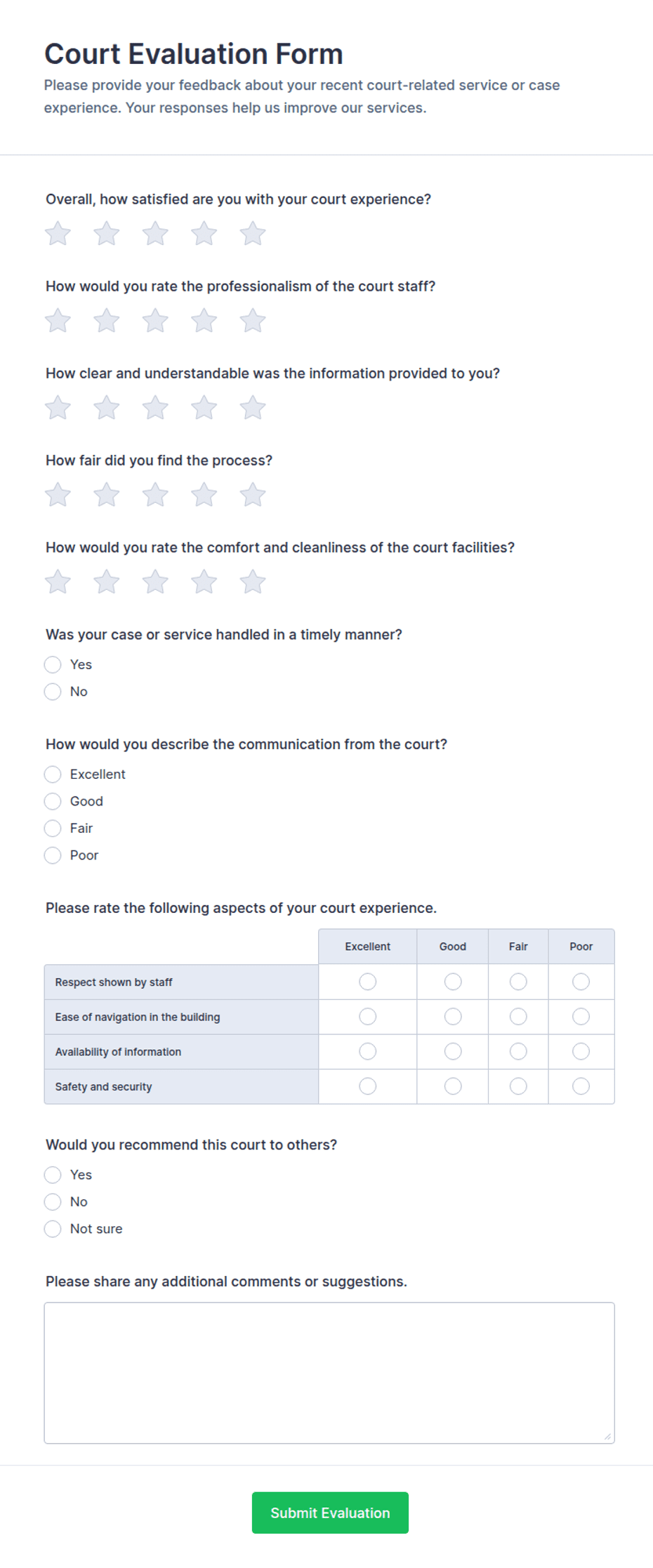The image size is (653, 1568).
Task: Click the first star for overall satisfaction
Action: tap(58, 234)
